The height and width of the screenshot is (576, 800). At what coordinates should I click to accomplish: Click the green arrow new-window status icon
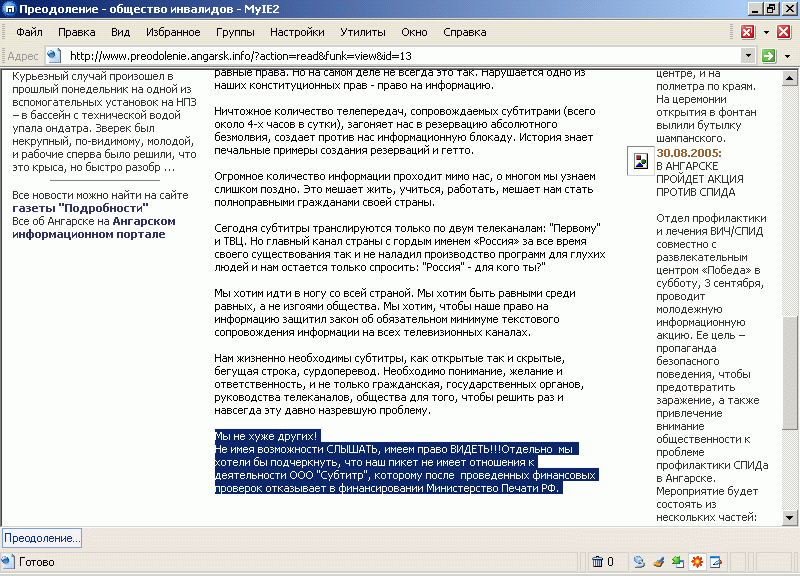(x=678, y=562)
